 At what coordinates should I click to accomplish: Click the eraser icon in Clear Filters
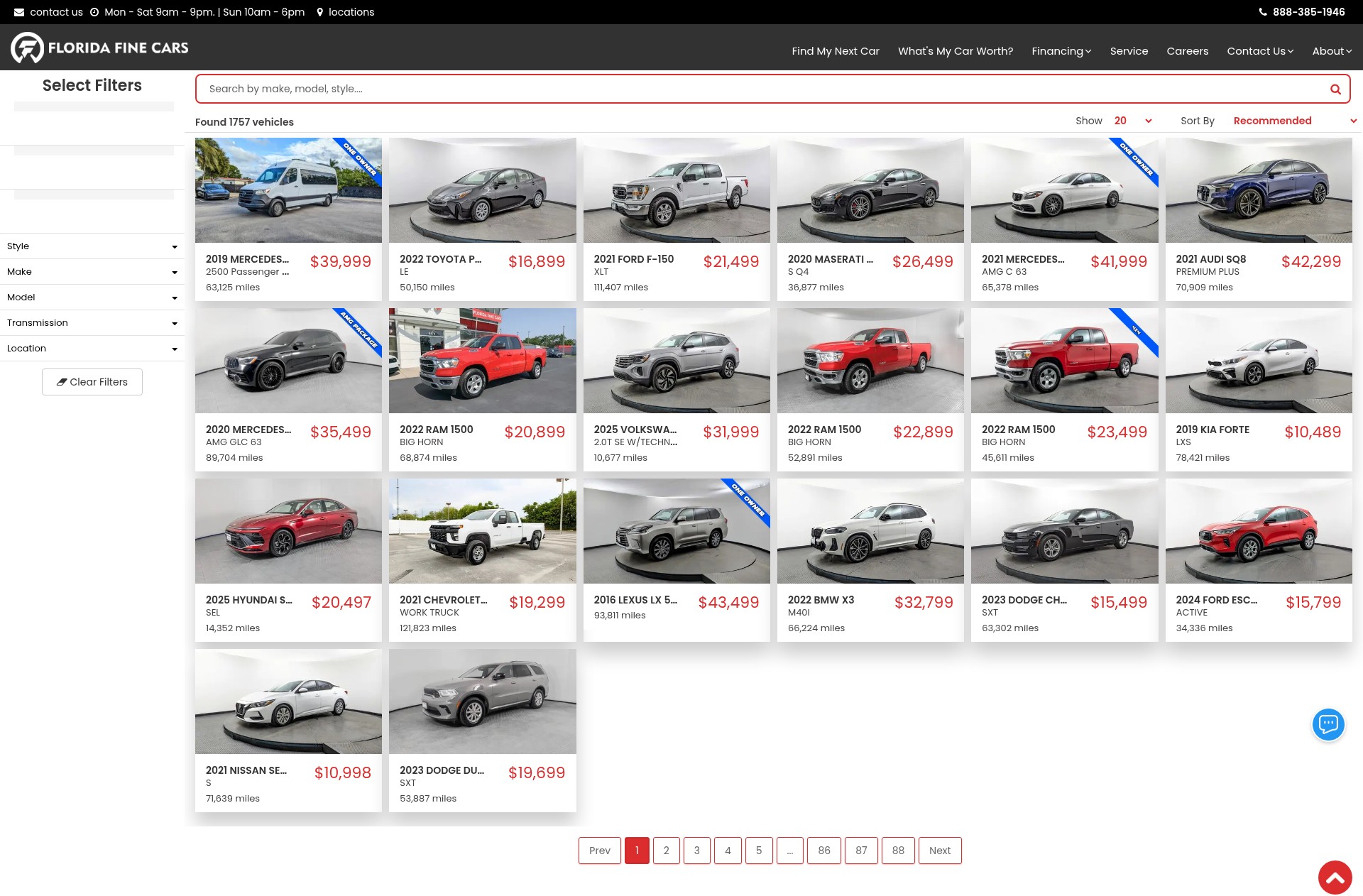tap(62, 382)
